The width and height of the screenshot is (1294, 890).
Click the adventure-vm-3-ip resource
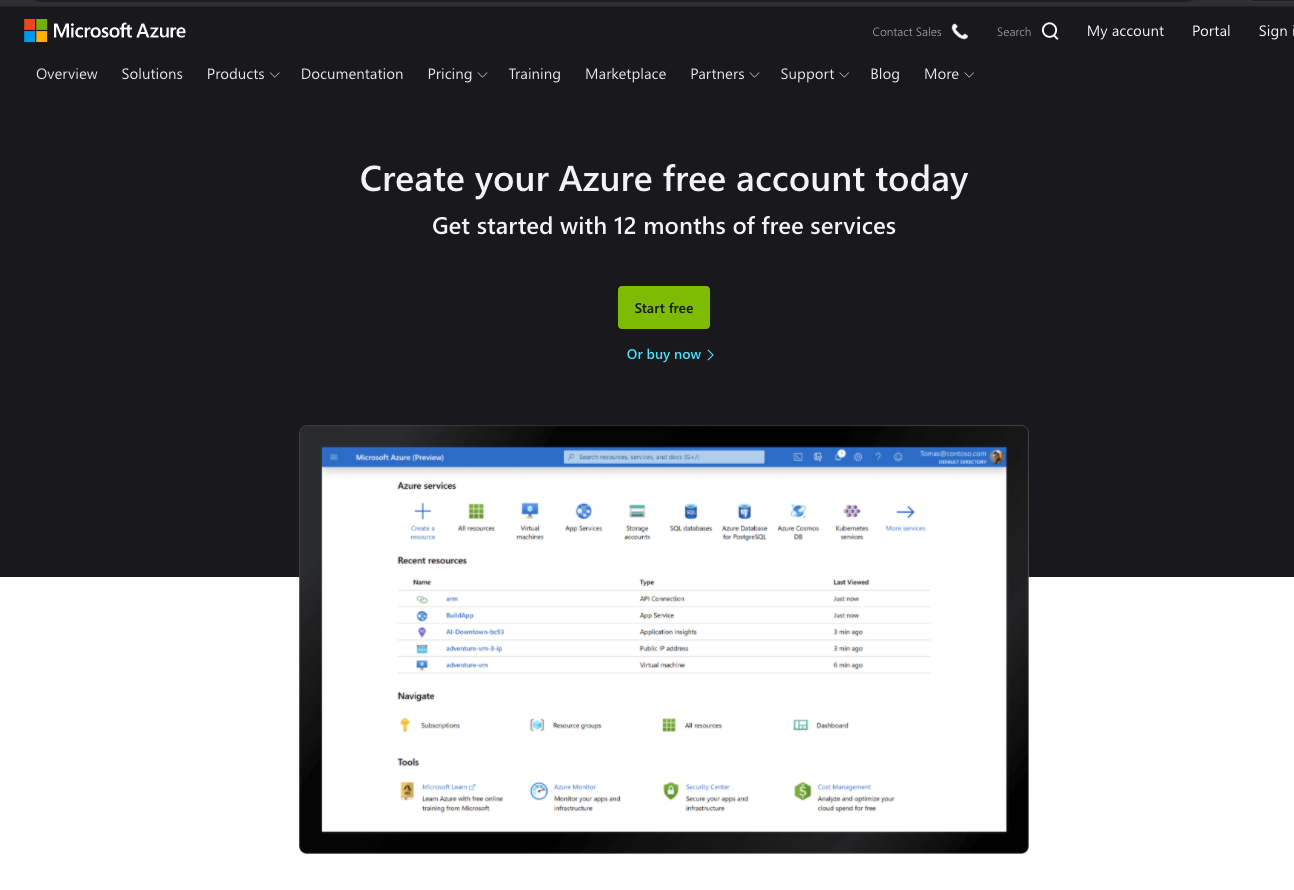(474, 648)
